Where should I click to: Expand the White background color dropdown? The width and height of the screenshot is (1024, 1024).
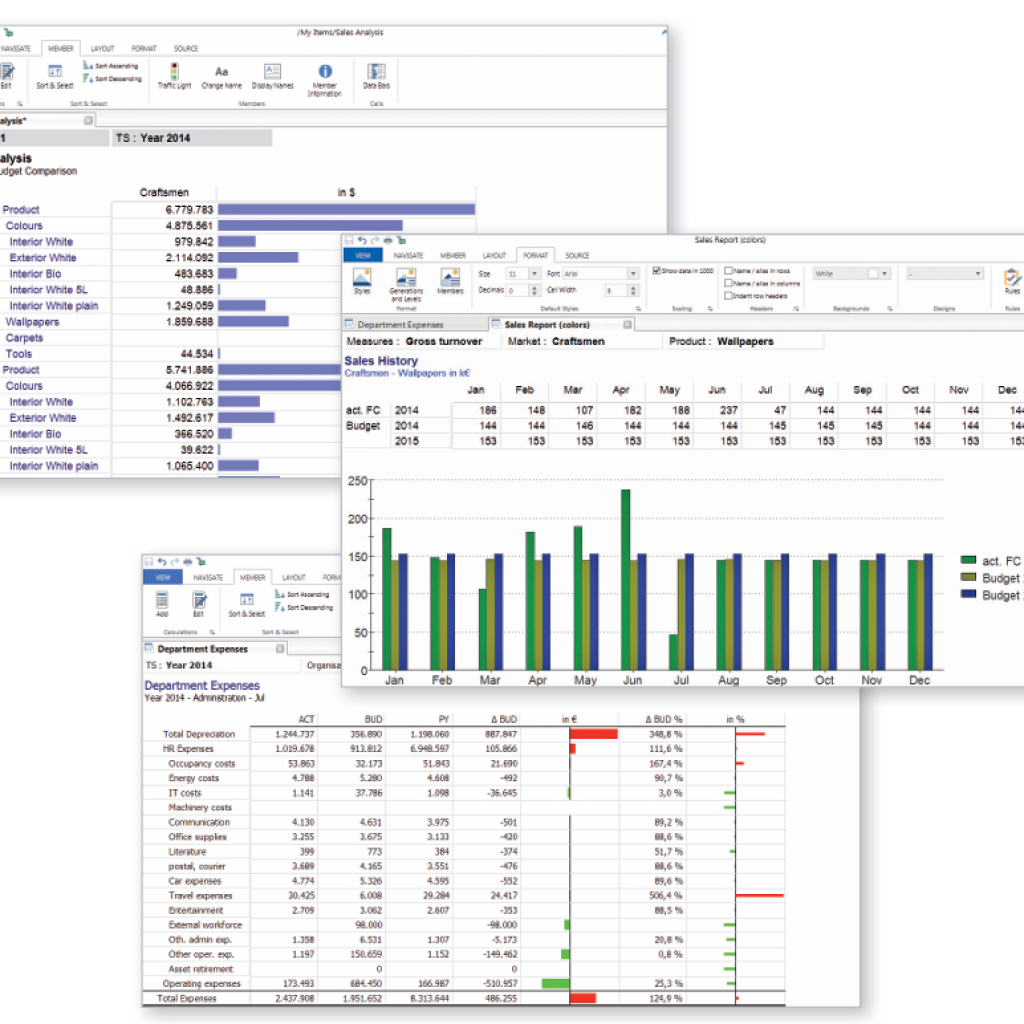[885, 273]
